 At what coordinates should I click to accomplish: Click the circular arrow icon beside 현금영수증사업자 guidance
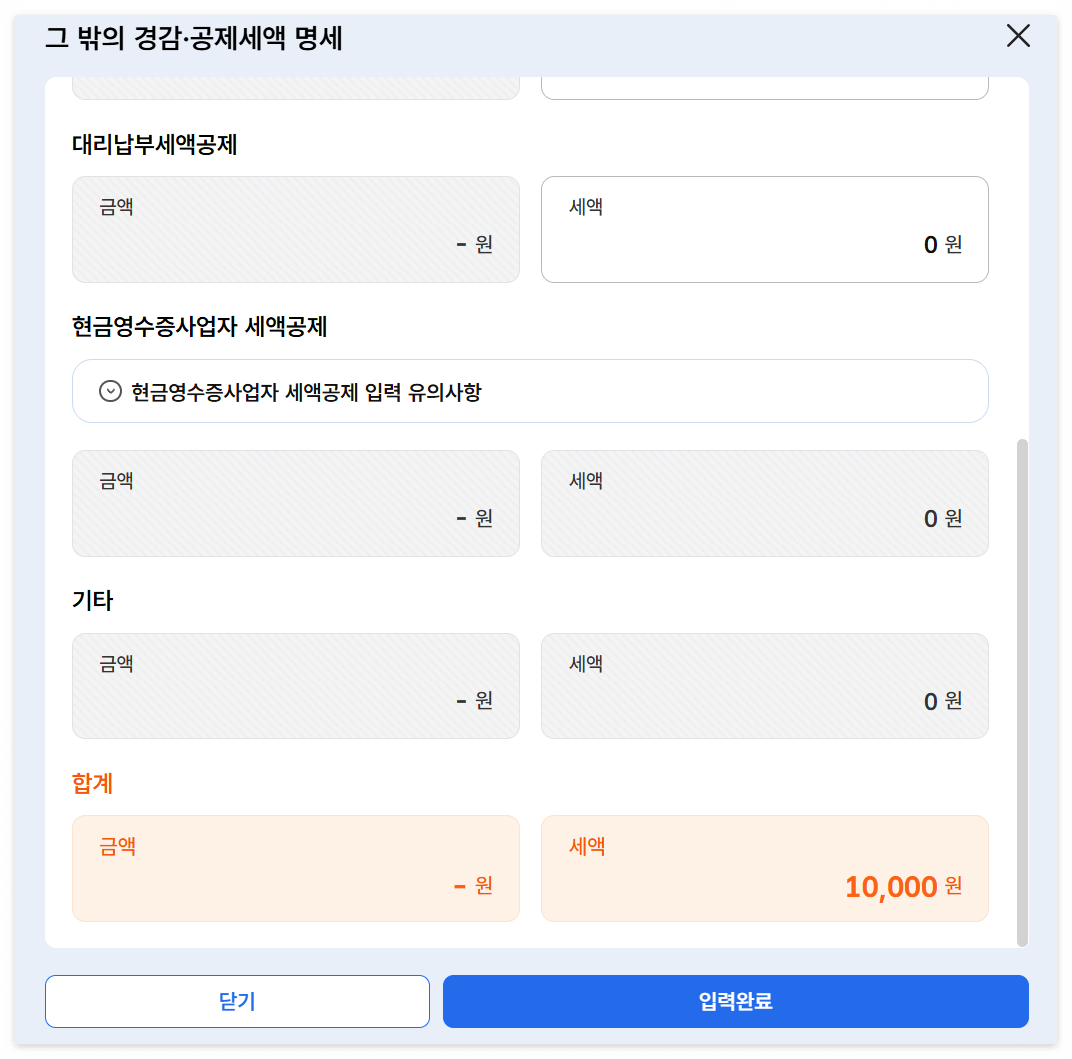pos(111,391)
